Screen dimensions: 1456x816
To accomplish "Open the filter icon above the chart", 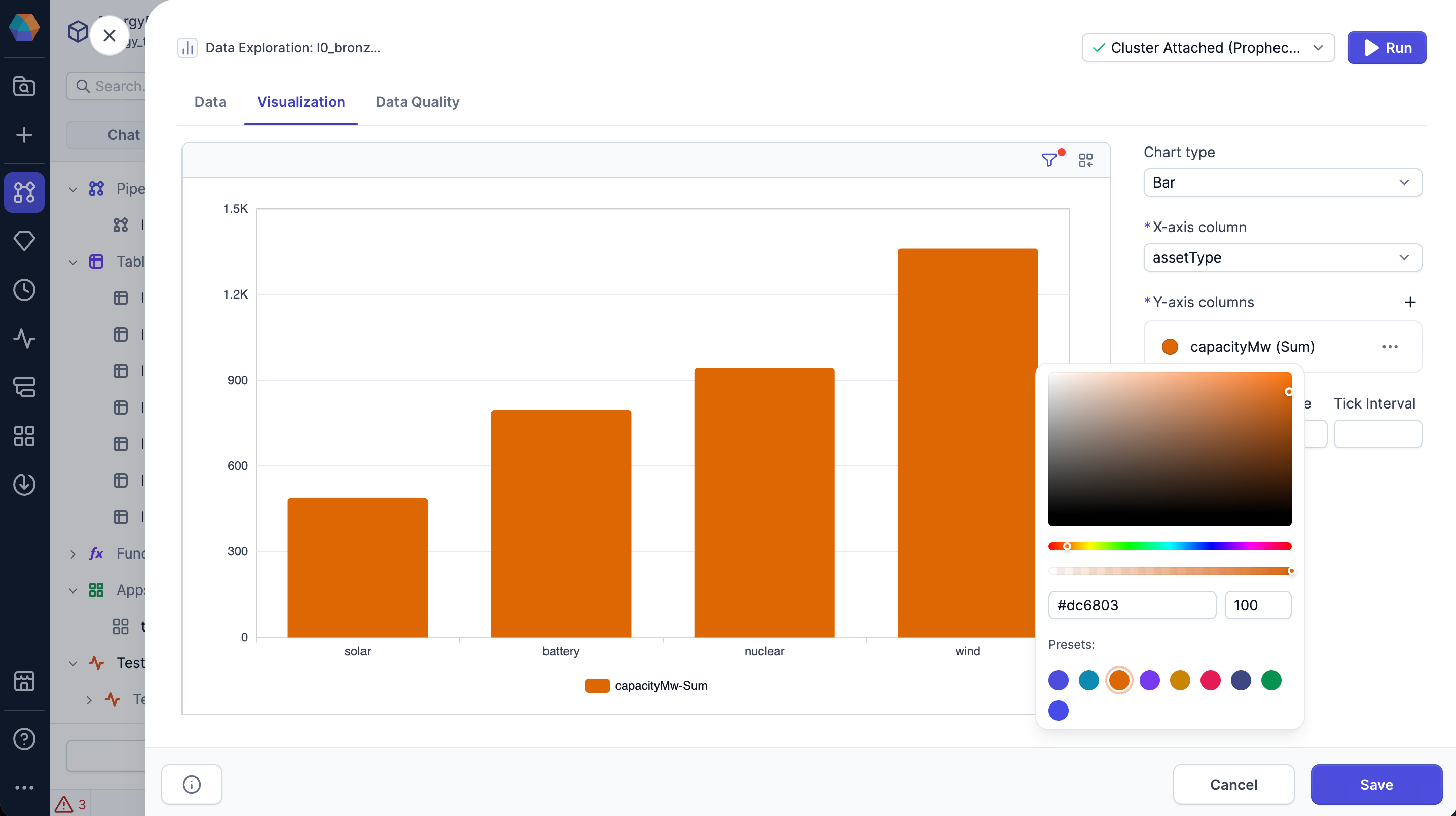I will pyautogui.click(x=1050, y=160).
